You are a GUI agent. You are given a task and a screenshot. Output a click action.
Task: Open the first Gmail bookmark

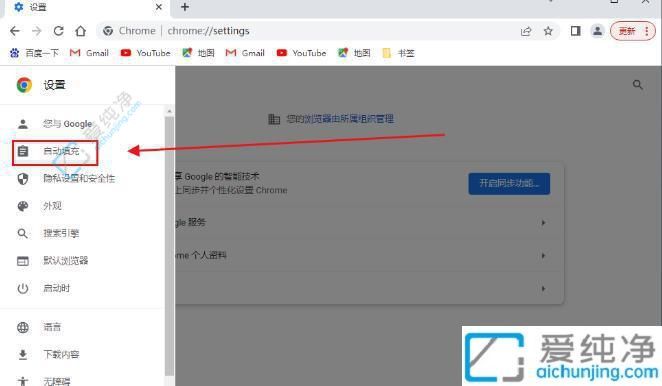coord(89,53)
